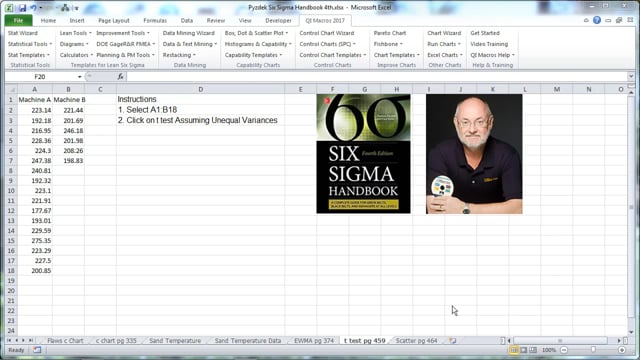The height and width of the screenshot is (360, 640).
Task: Click the Save icon in Quick Access Toolbar
Action: pos(22,8)
